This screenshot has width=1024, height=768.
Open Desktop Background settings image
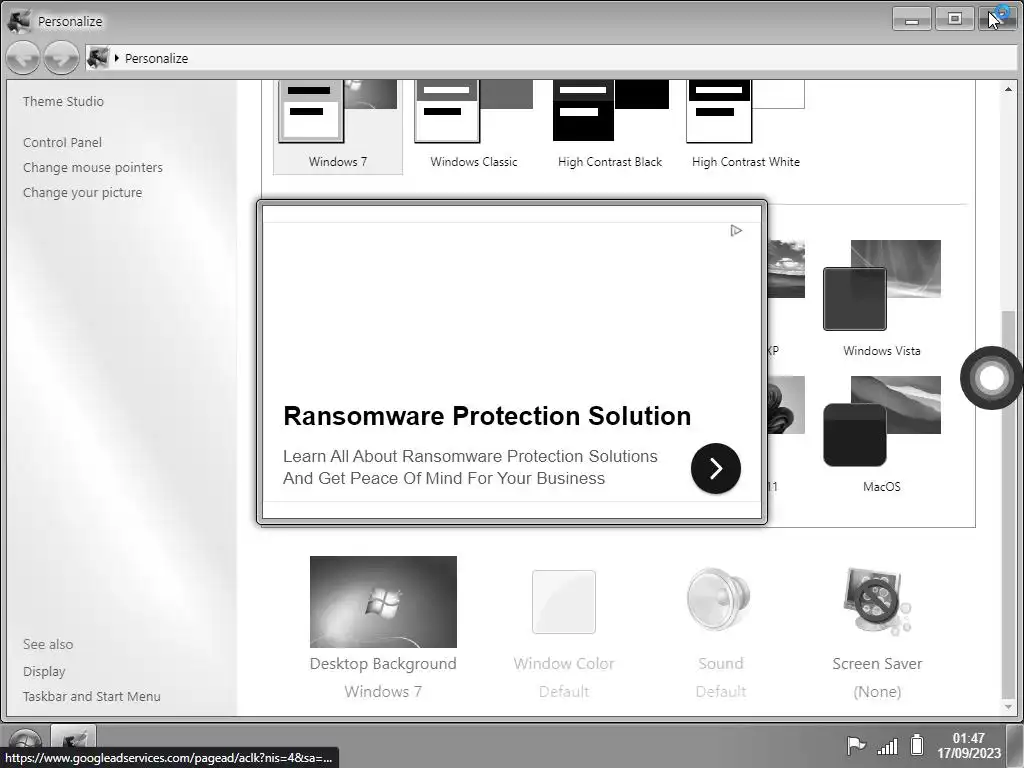coord(383,601)
